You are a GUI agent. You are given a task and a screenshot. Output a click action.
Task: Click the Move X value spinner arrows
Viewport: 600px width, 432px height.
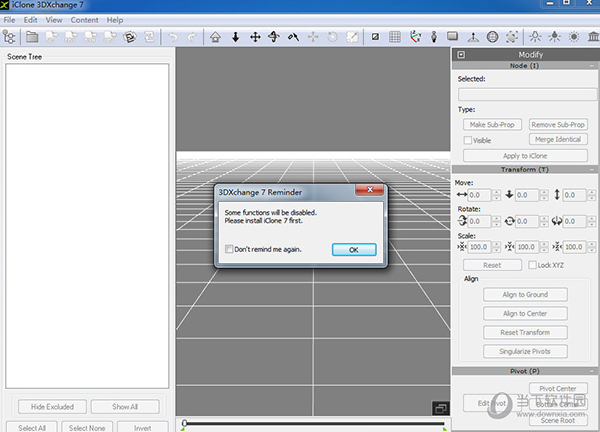point(496,195)
